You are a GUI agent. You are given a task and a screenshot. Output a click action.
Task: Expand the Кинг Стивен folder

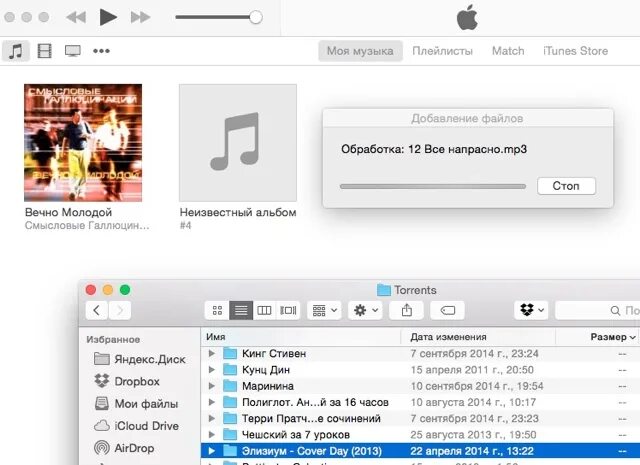(211, 354)
